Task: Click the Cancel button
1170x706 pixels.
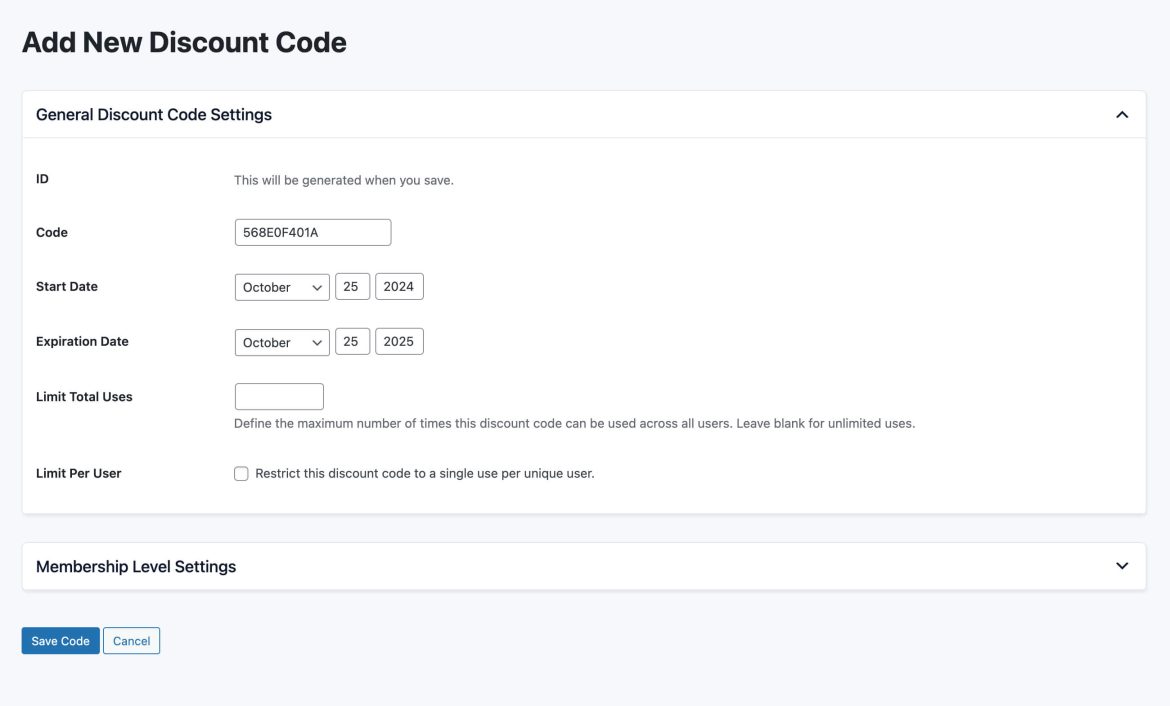Action: (131, 640)
